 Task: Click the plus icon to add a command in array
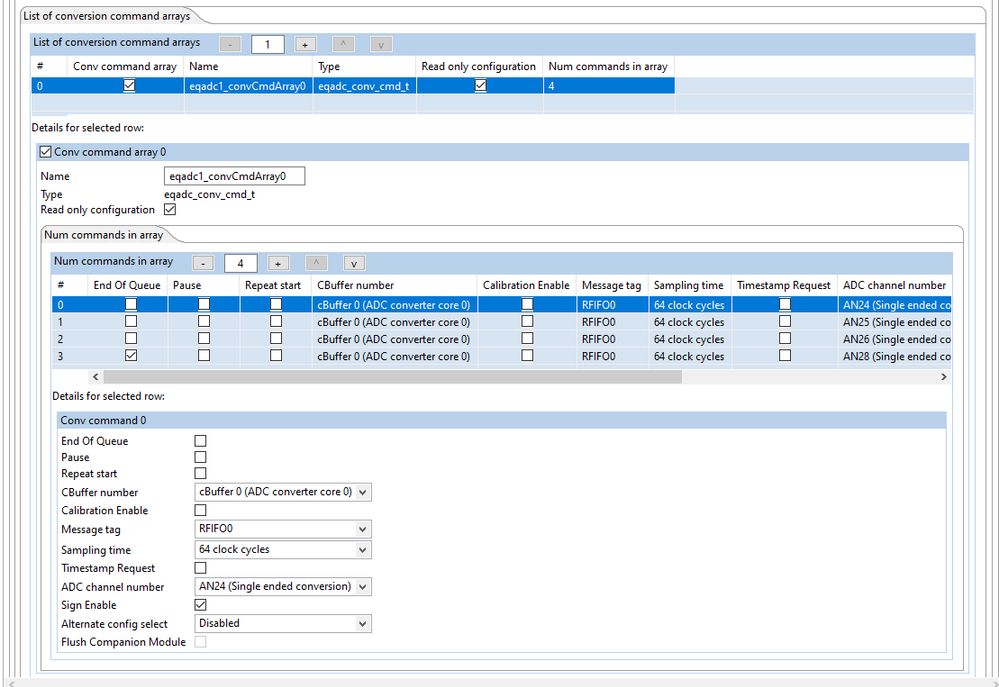pyautogui.click(x=279, y=262)
